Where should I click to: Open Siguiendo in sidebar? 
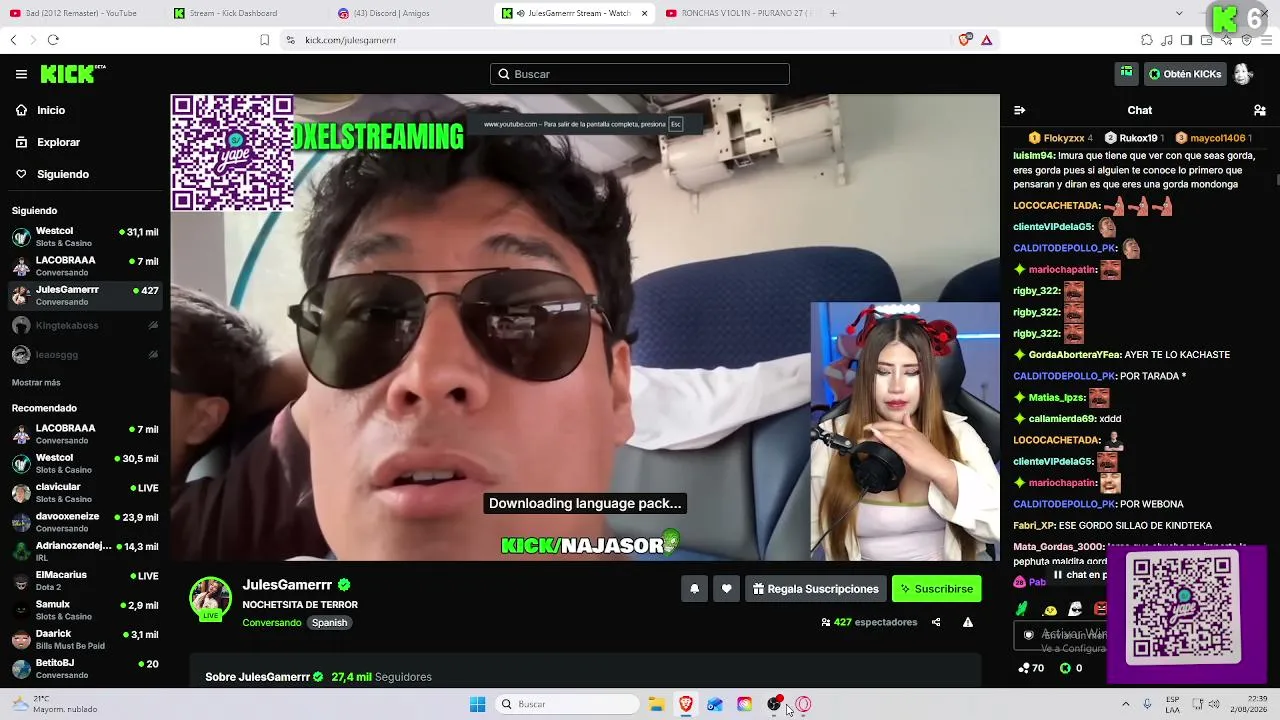coord(62,174)
